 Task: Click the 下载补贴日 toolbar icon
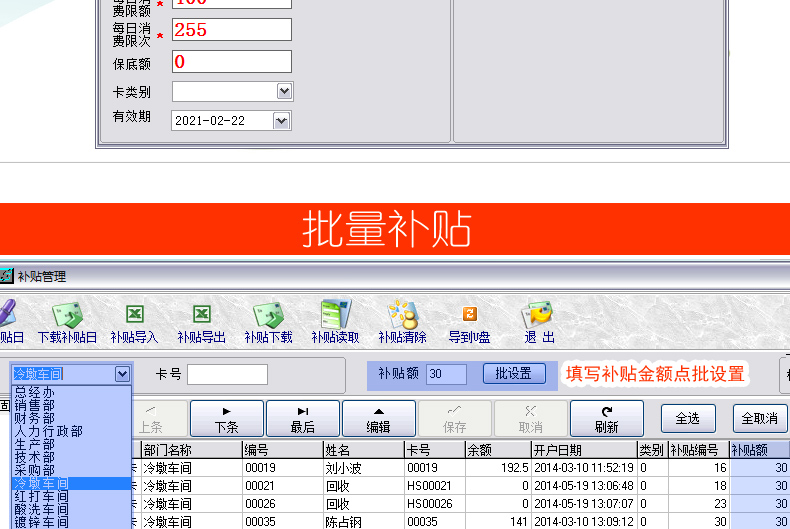pos(67,322)
